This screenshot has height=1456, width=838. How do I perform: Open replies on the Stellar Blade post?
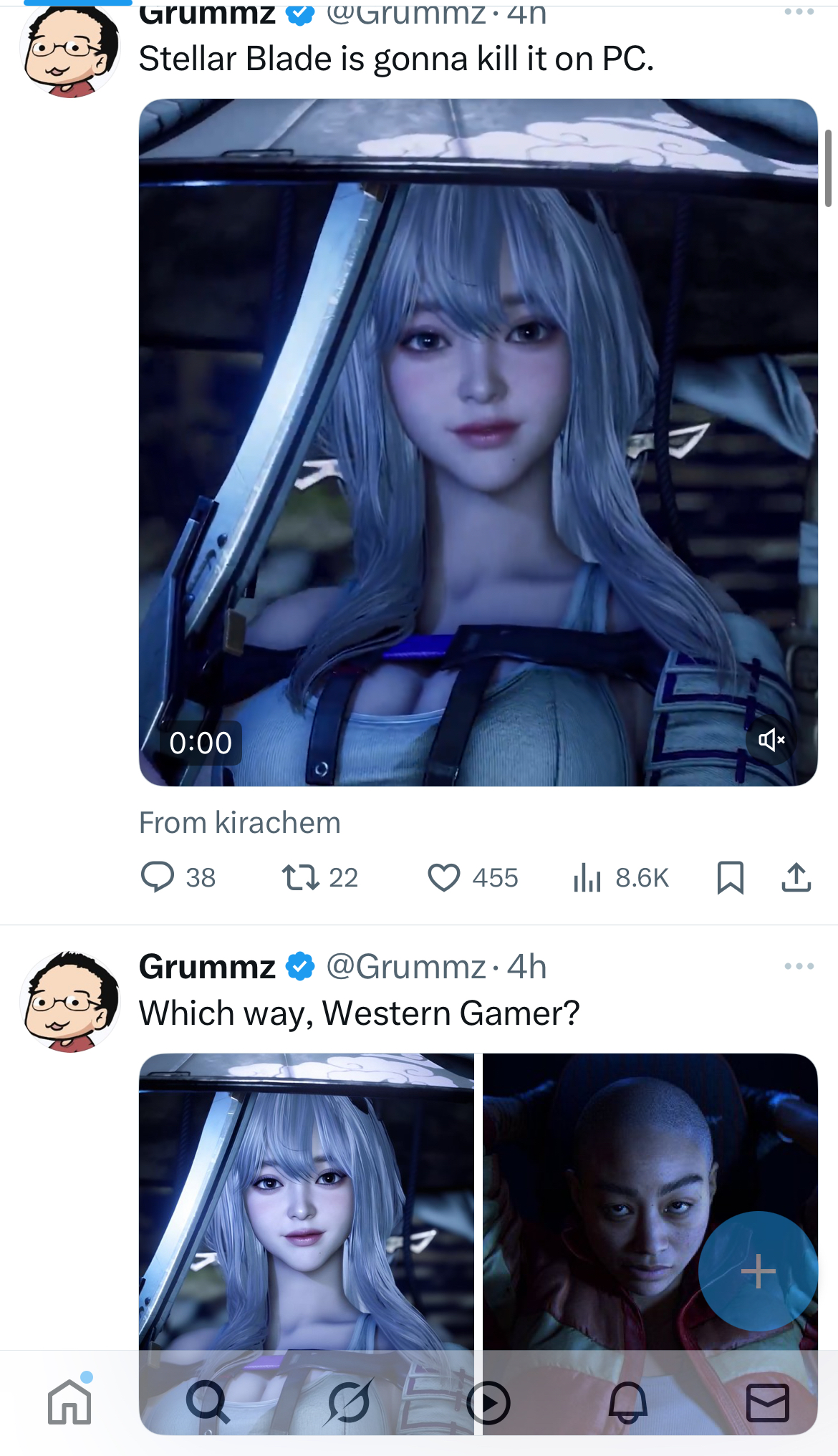tap(178, 877)
